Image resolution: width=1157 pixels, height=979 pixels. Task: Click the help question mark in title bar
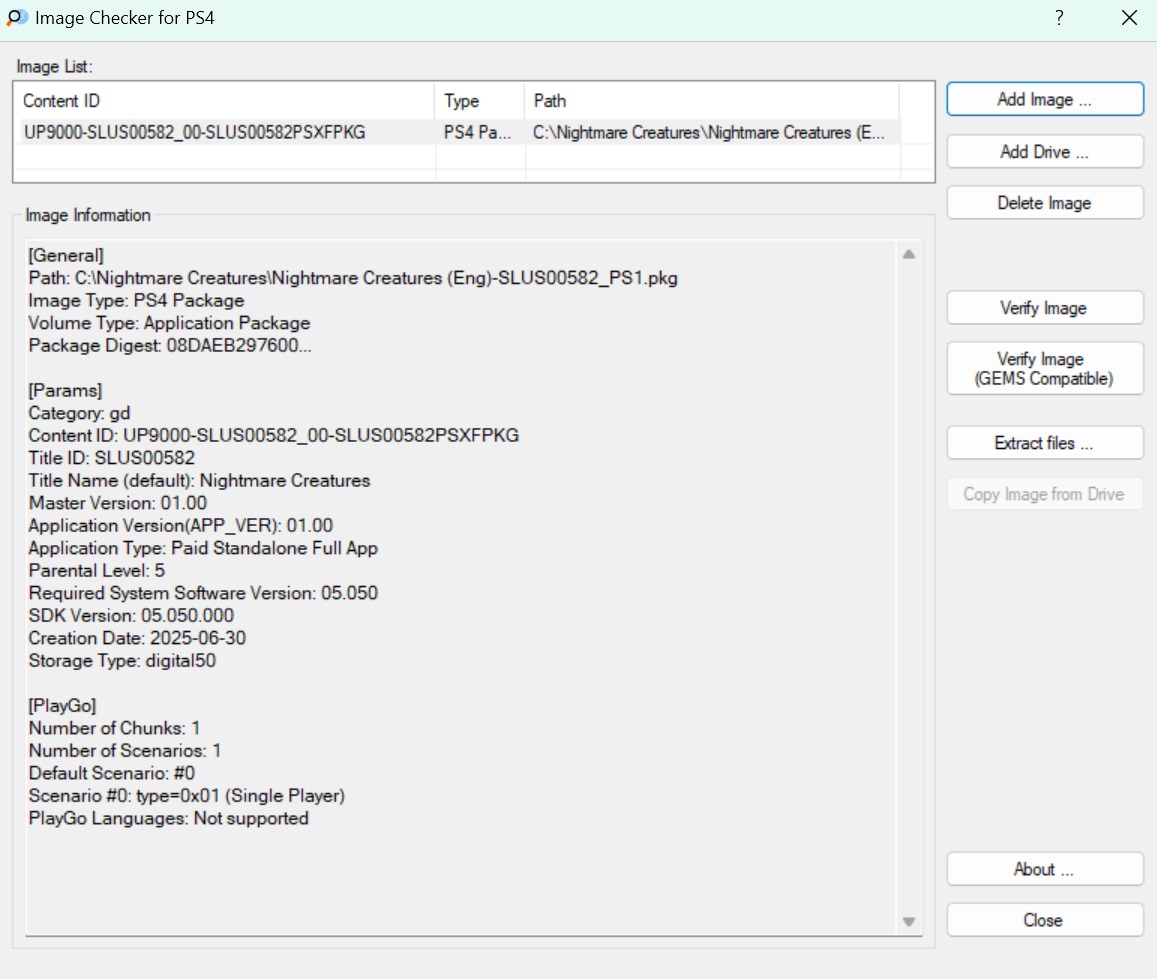tap(1060, 18)
